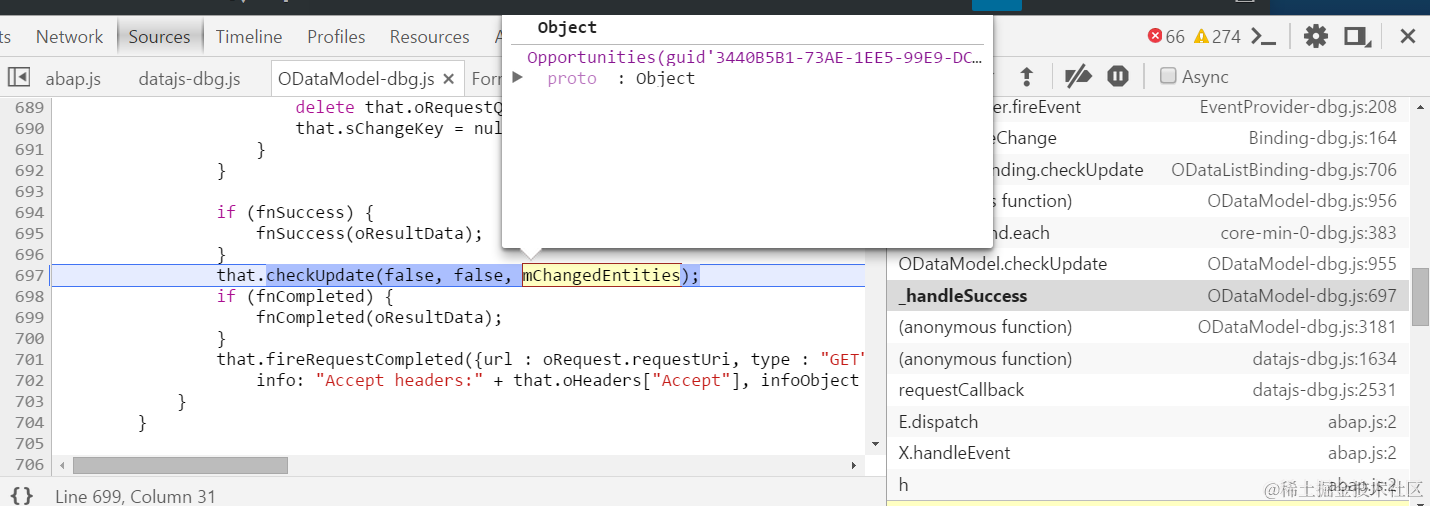Click the horizontal scrollbar thumb of code editor
This screenshot has width=1430, height=506.
tap(180, 465)
